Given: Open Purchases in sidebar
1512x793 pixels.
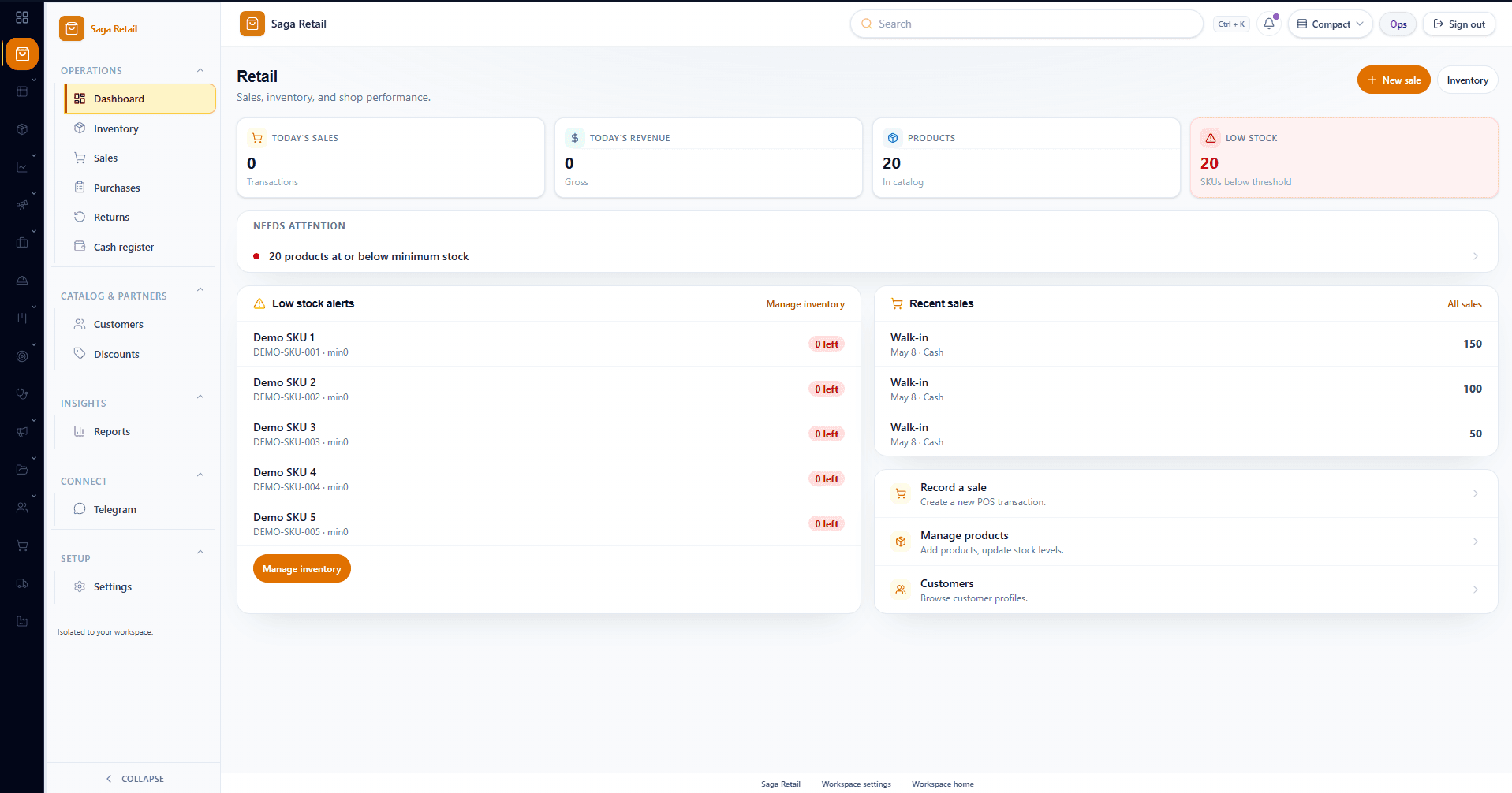Looking at the screenshot, I should point(140,188).
